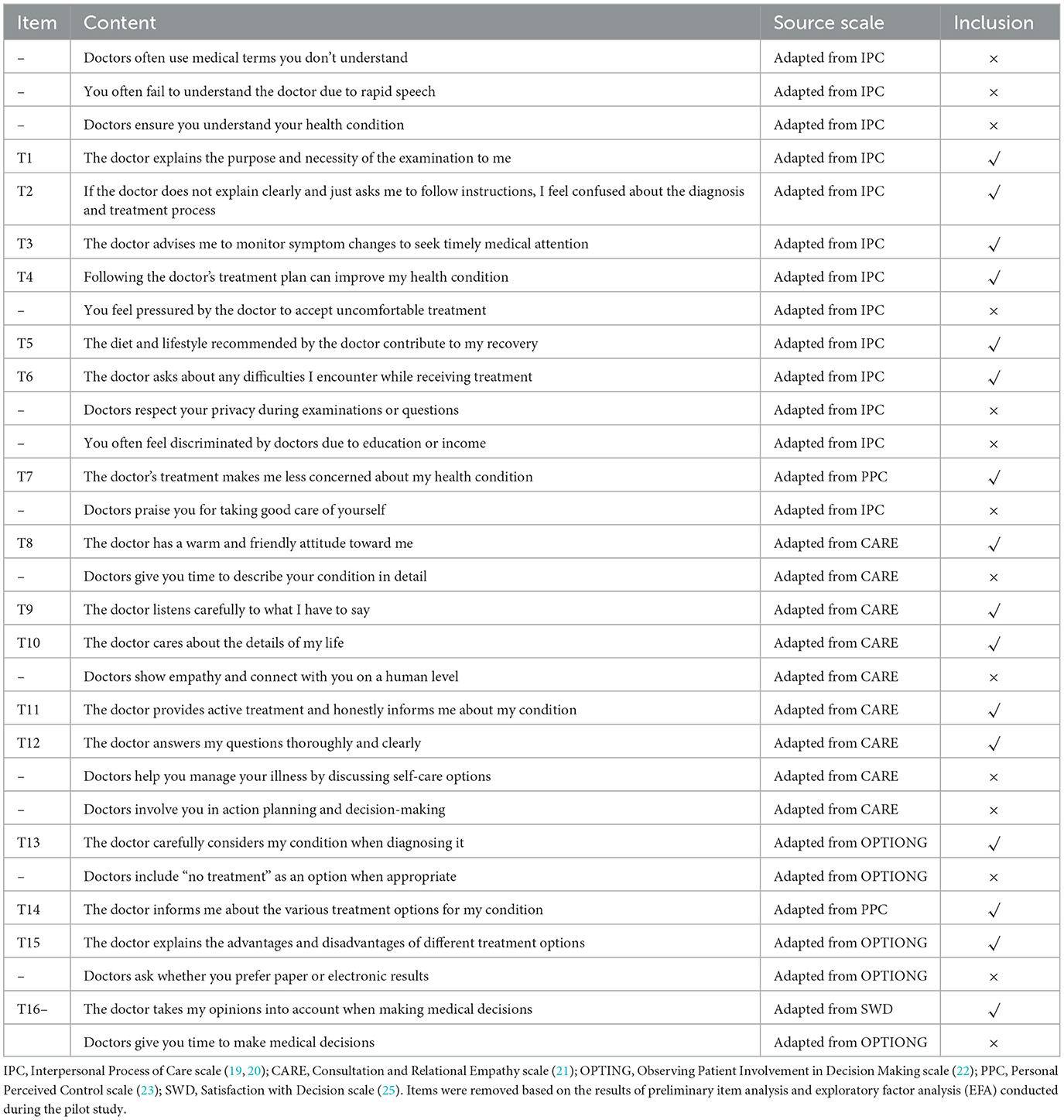Click the check mark in T12 row
Image resolution: width=1064 pixels, height=1120 pixels.
coord(994,744)
